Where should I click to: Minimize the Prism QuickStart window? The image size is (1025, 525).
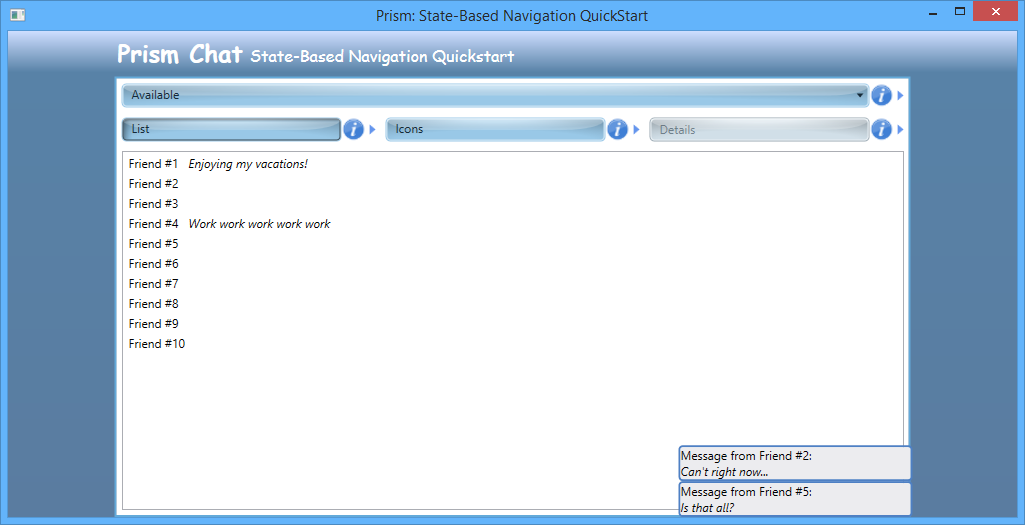(x=933, y=14)
